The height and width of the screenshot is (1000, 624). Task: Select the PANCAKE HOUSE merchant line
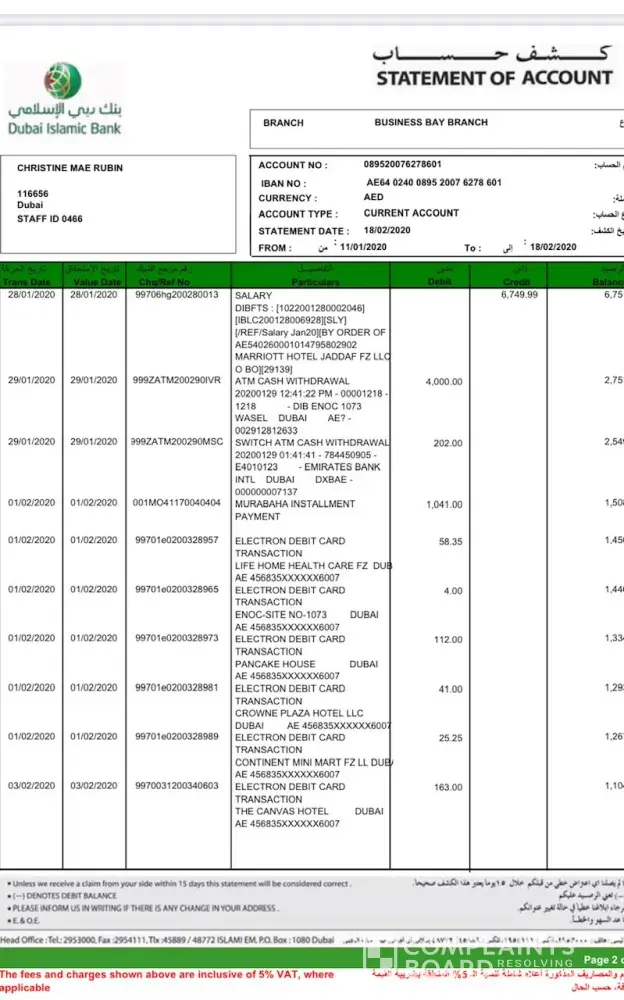click(307, 664)
